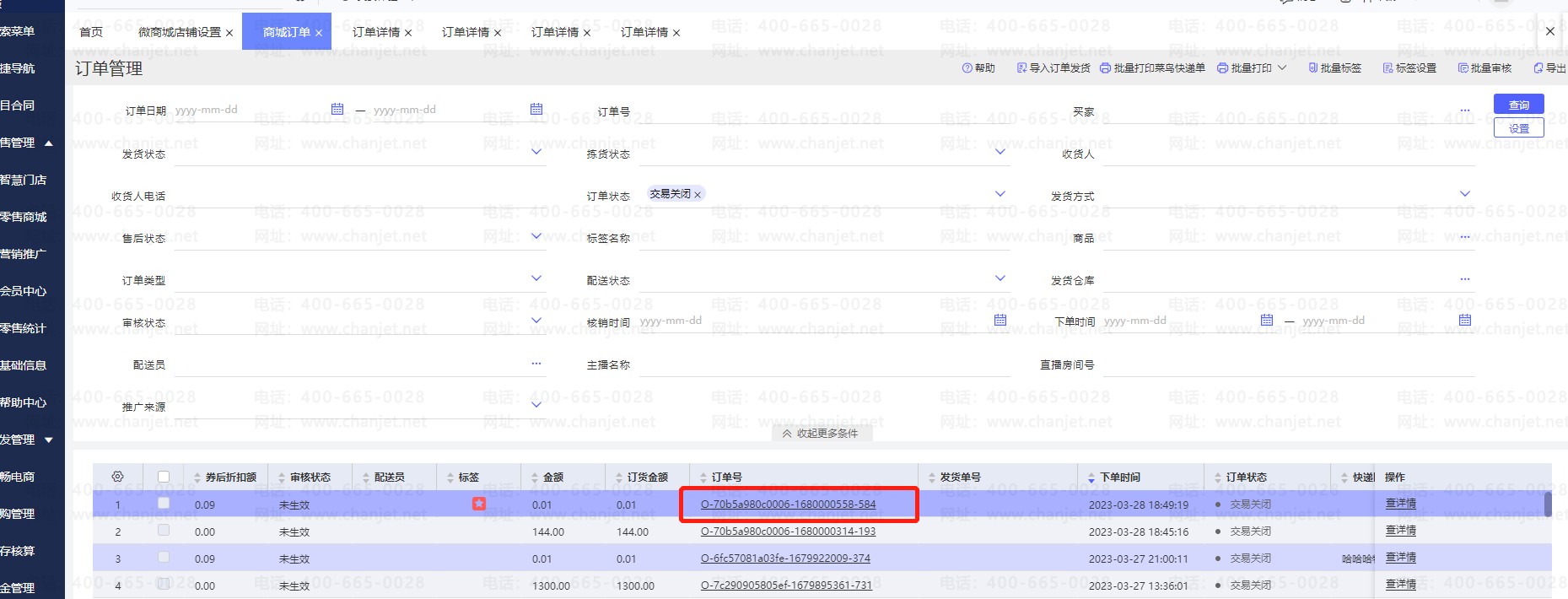
Task: Click the table vertical scrollbar
Action: 1548,504
